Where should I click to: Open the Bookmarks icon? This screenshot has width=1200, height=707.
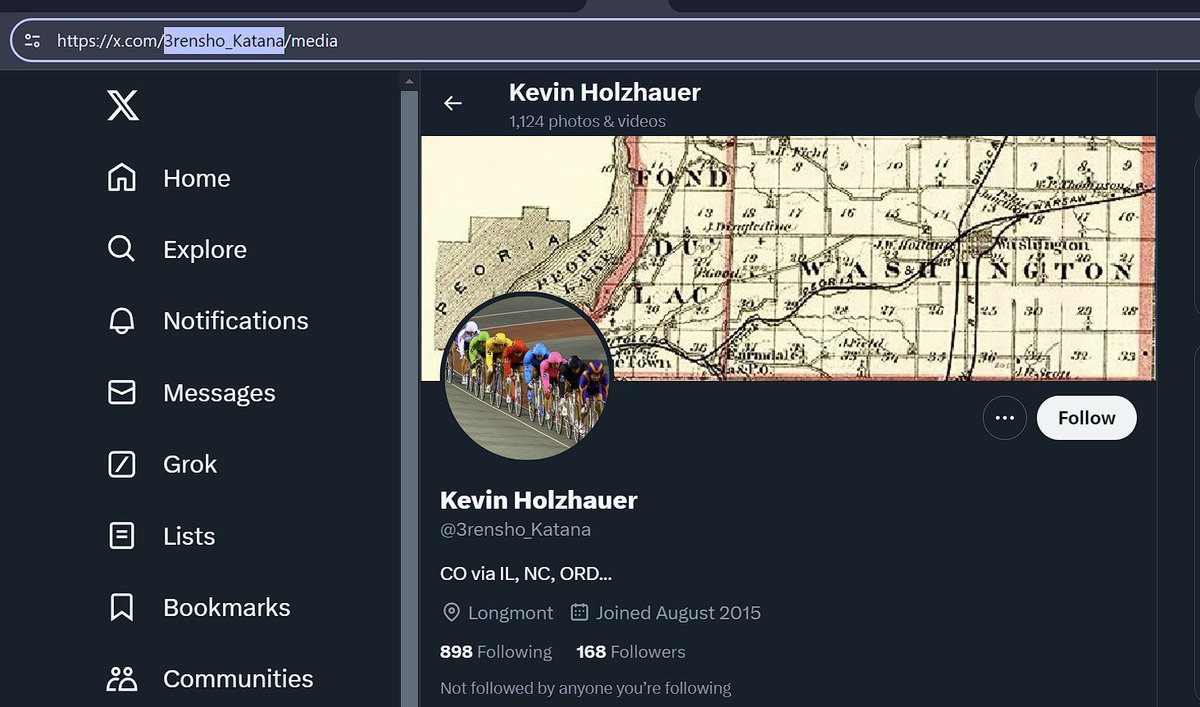(x=121, y=607)
